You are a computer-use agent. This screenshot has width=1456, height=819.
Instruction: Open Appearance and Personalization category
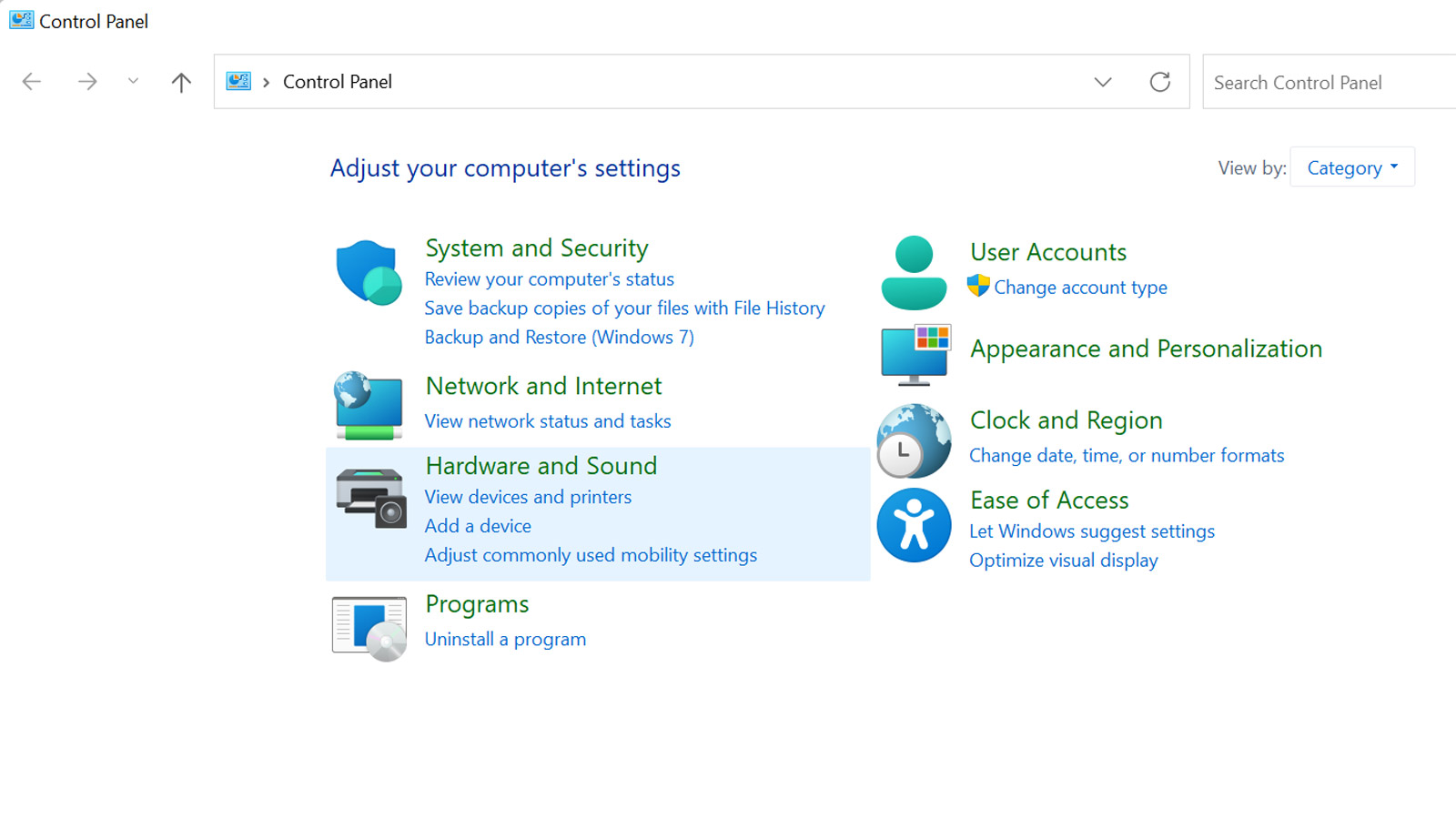(1146, 349)
